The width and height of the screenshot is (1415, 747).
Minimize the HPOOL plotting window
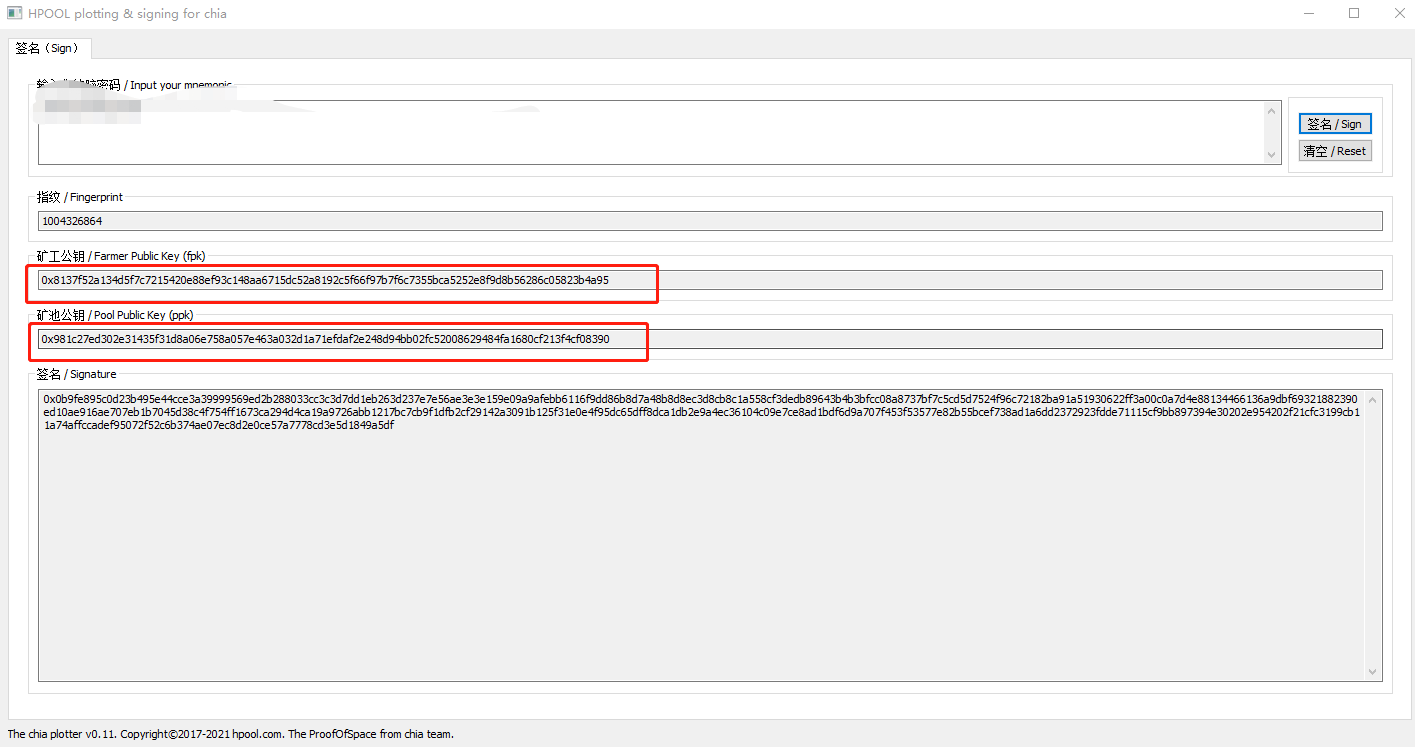point(1309,14)
